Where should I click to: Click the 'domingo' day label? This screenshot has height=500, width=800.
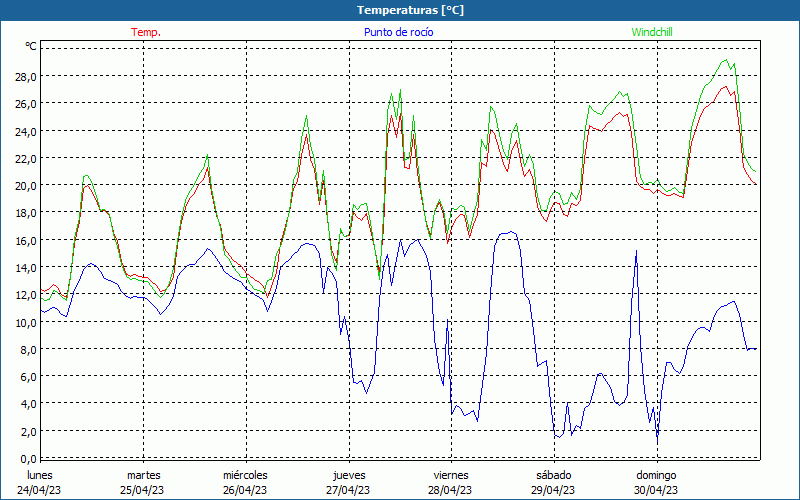(x=656, y=475)
